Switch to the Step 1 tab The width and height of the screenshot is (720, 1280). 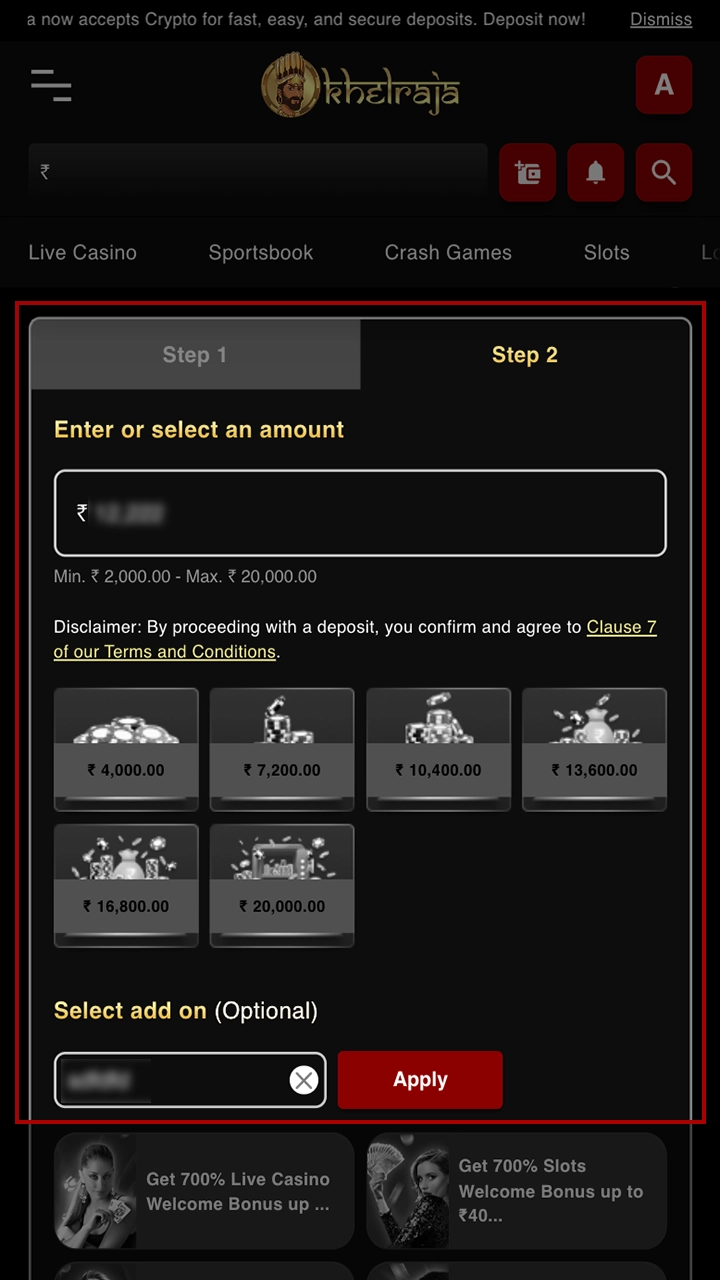(195, 355)
